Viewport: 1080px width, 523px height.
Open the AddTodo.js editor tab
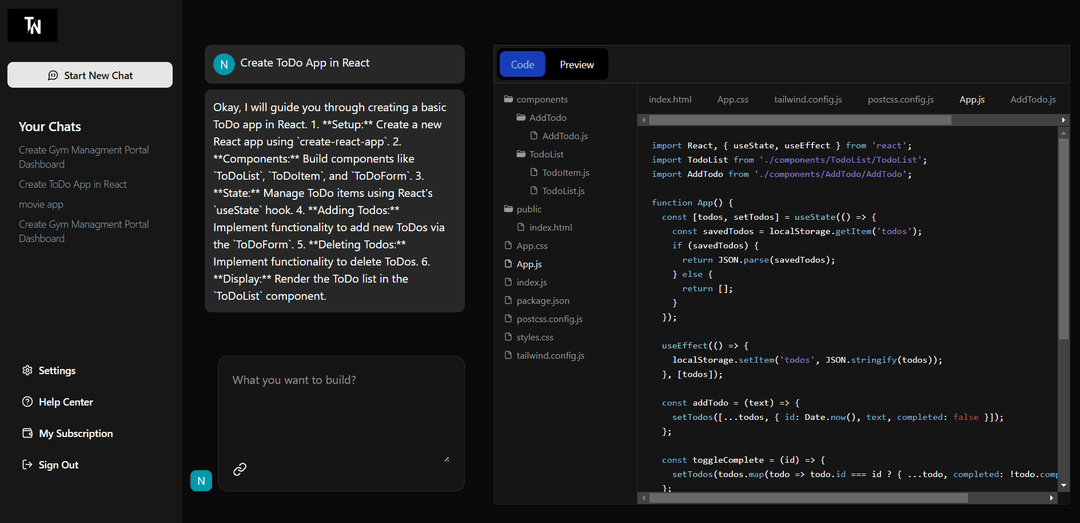[1032, 99]
